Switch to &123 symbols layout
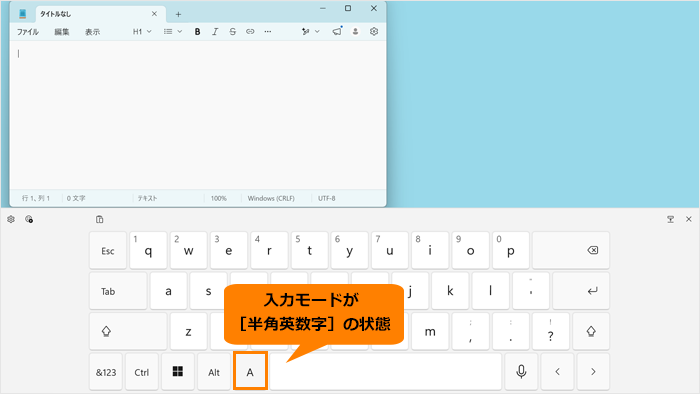 click(x=106, y=372)
